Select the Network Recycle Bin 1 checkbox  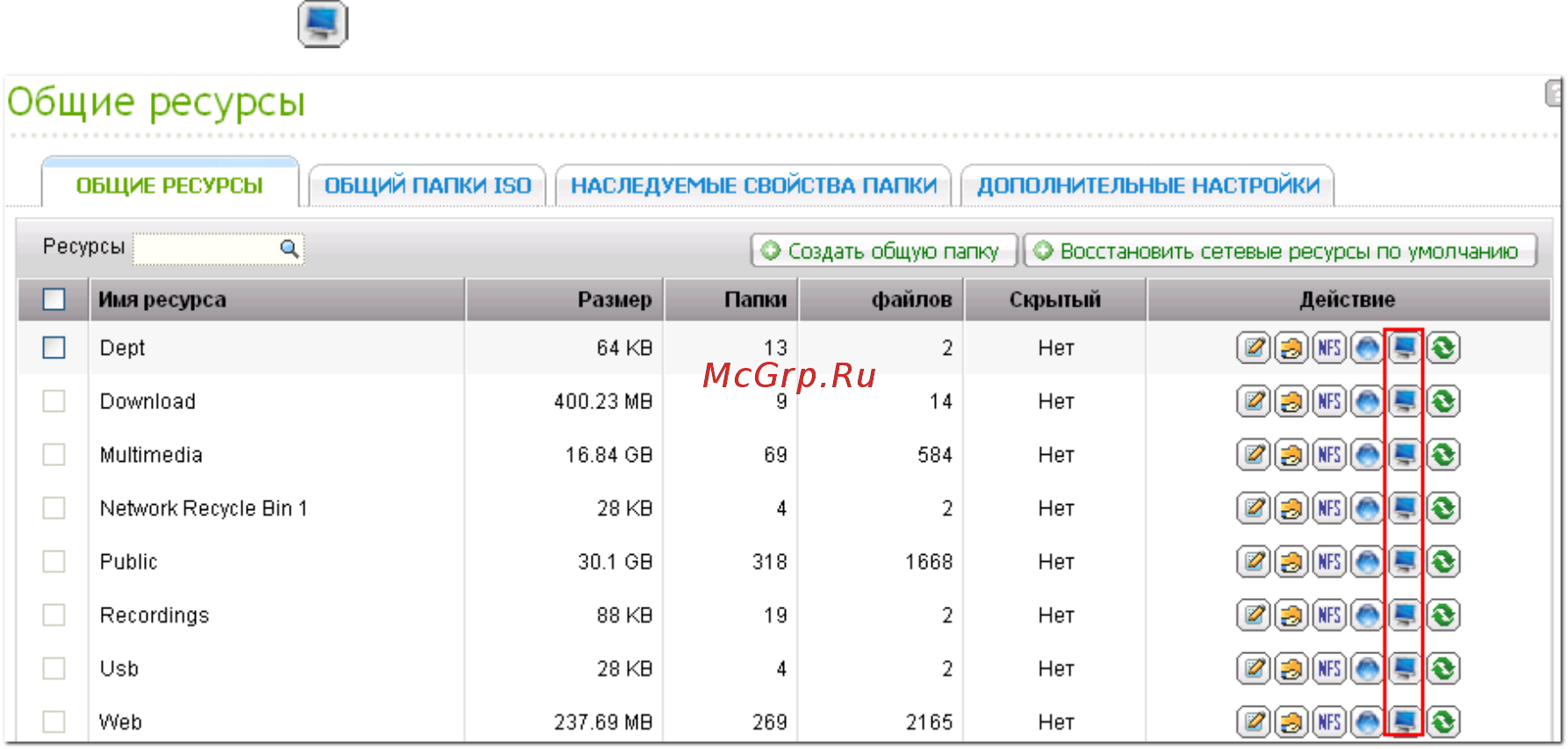click(x=54, y=508)
